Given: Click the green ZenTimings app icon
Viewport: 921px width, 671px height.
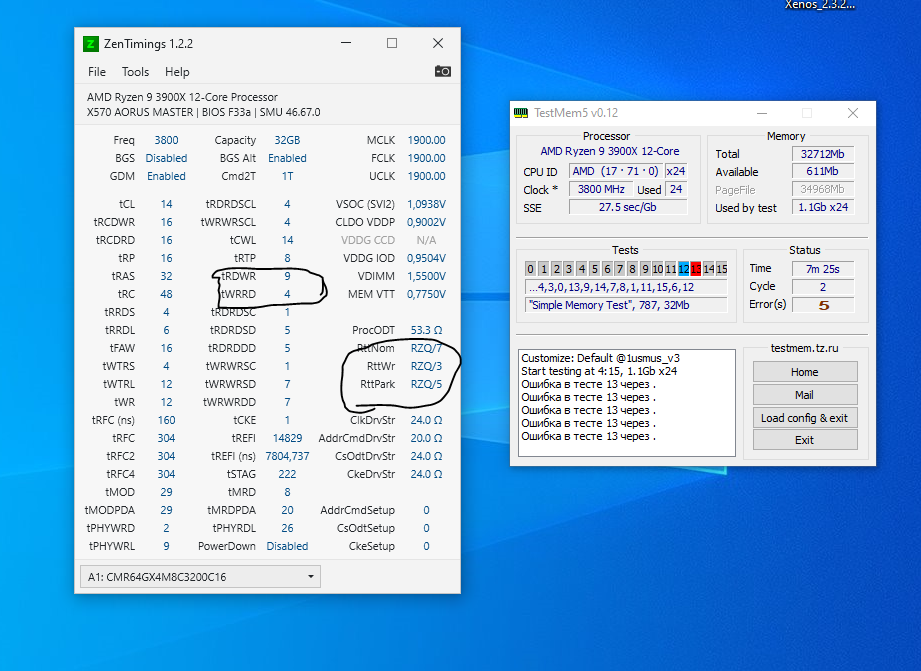Looking at the screenshot, I should (90, 43).
